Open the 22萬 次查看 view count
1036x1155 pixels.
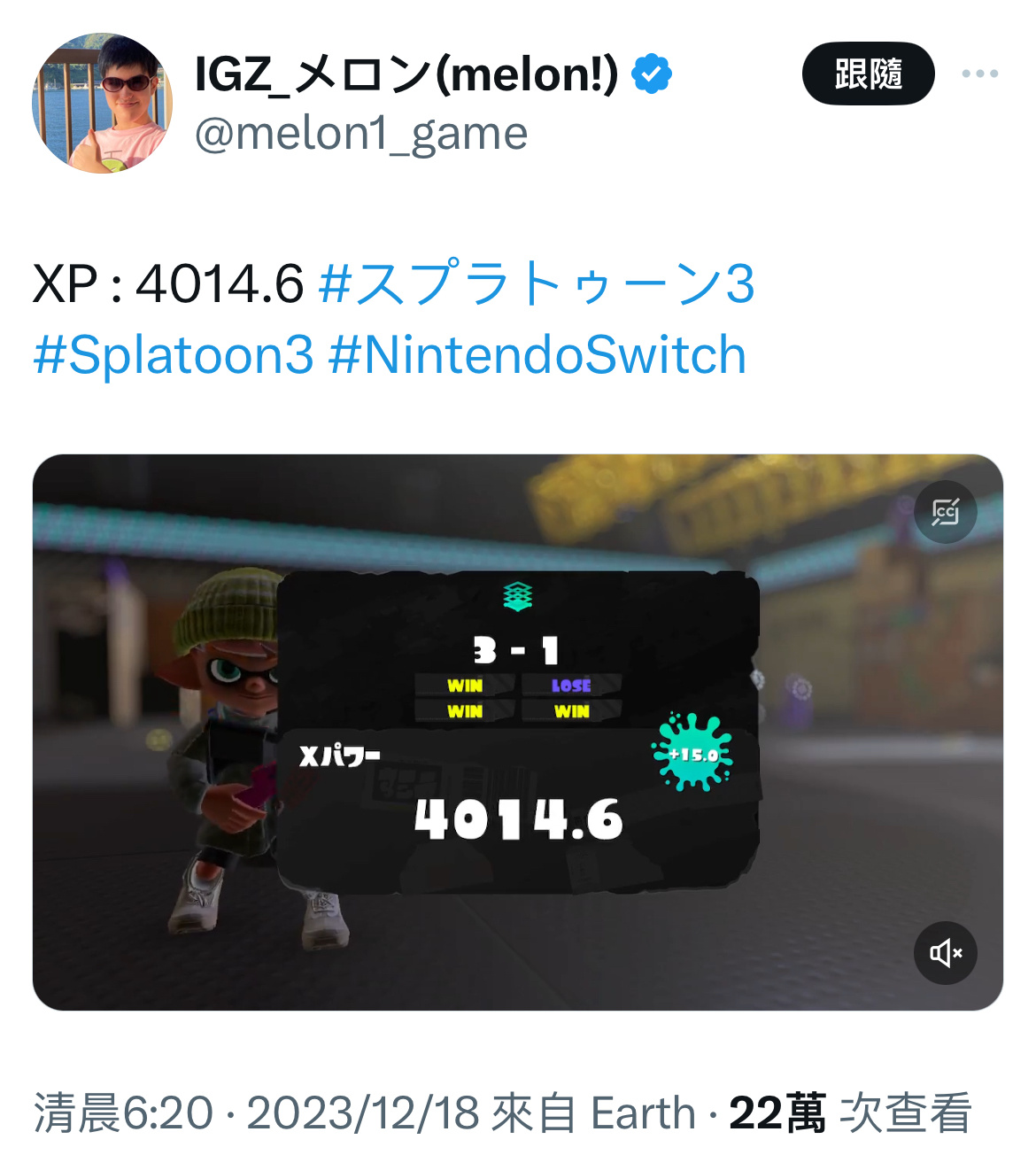[x=850, y=1113]
